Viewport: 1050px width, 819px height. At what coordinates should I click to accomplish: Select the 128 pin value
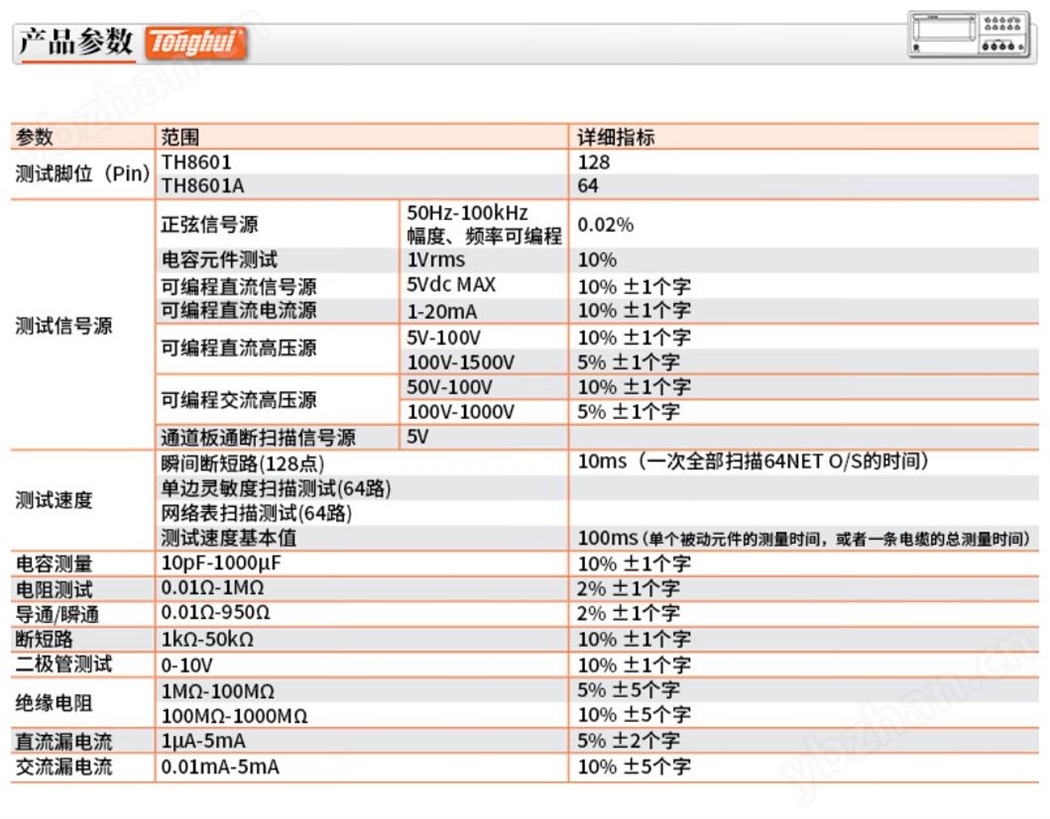pyautogui.click(x=594, y=162)
